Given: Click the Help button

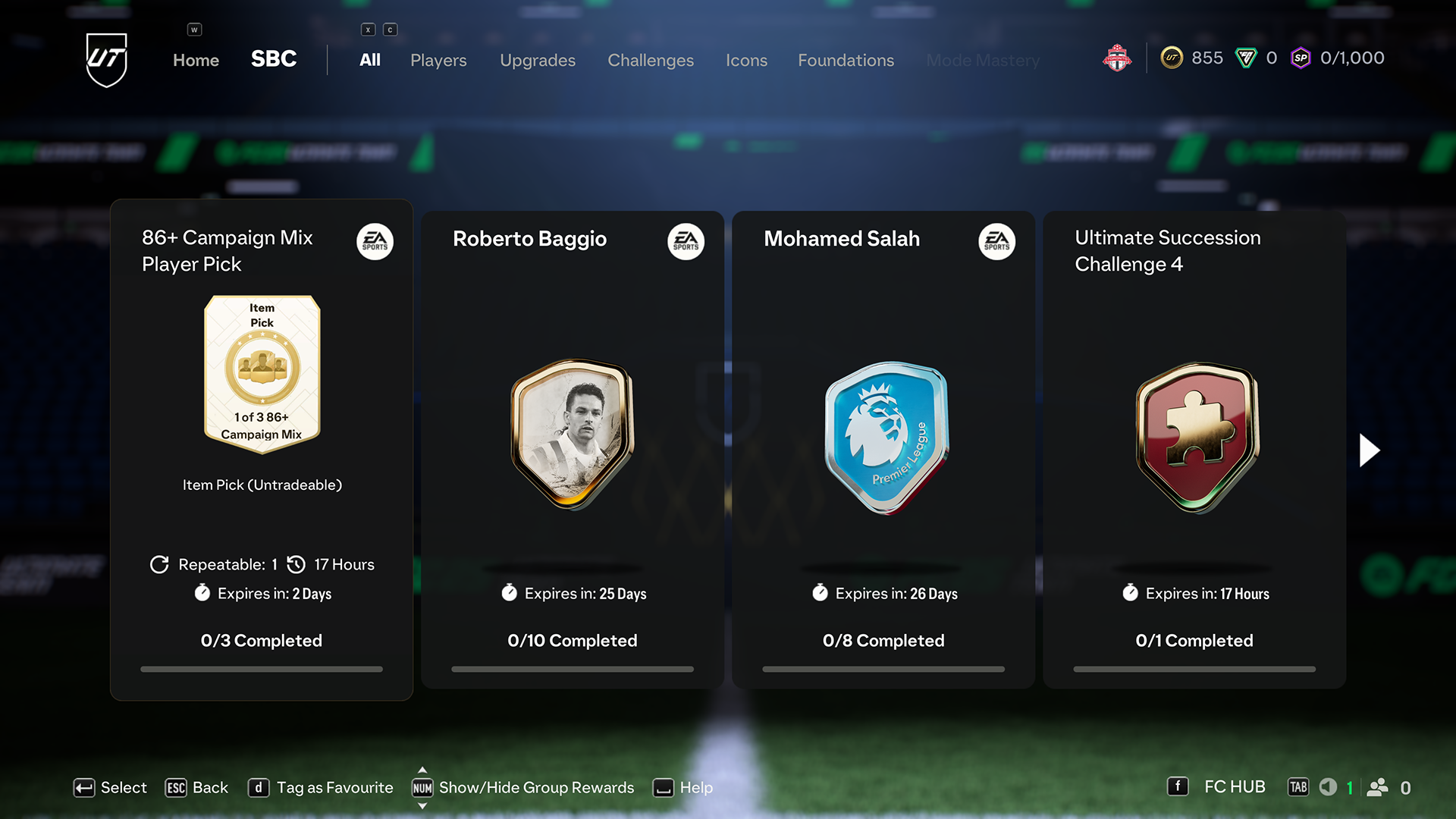Looking at the screenshot, I should pyautogui.click(x=683, y=788).
